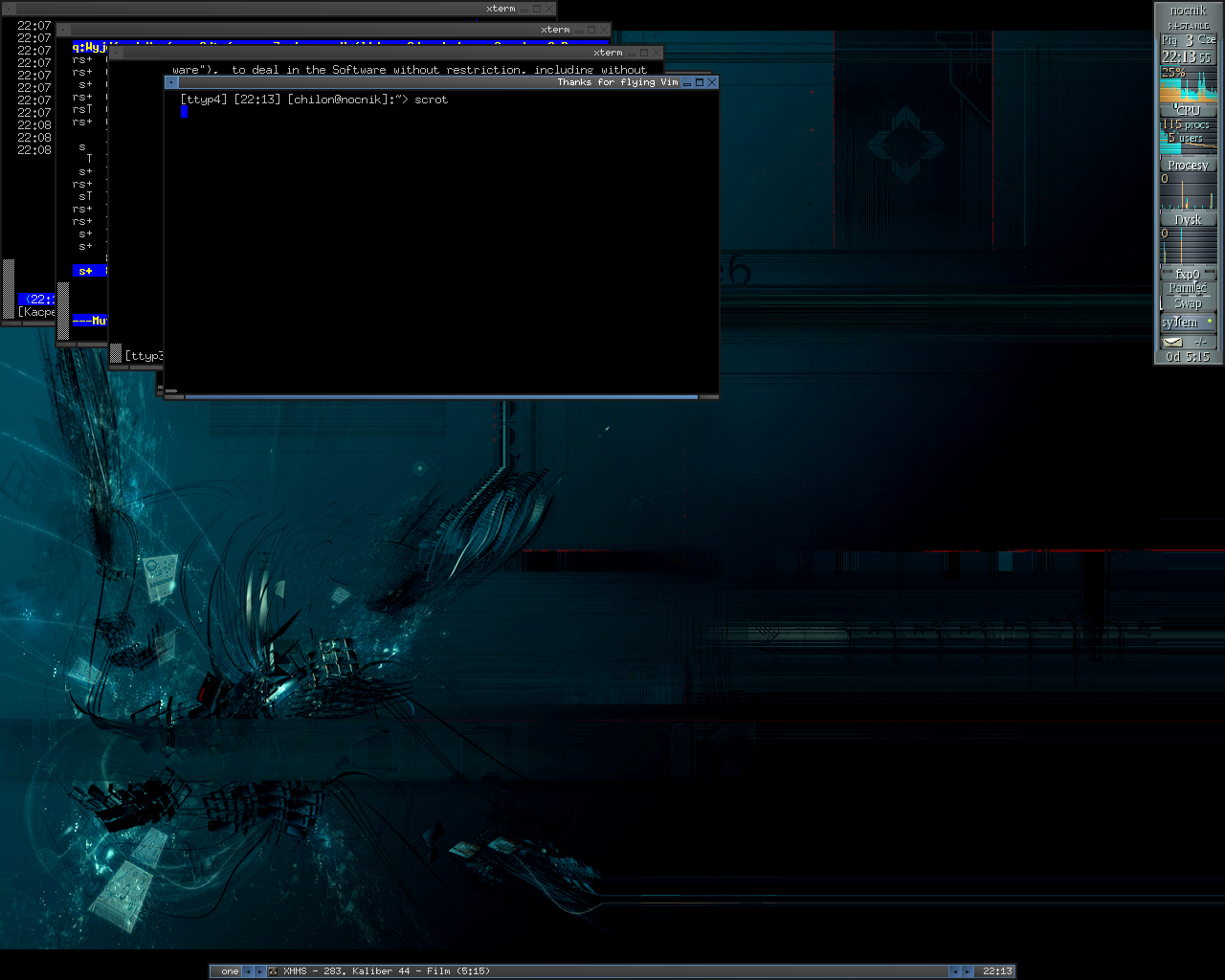Click the XMMS icon in the taskbar
This screenshot has height=980, width=1225.
[x=273, y=971]
